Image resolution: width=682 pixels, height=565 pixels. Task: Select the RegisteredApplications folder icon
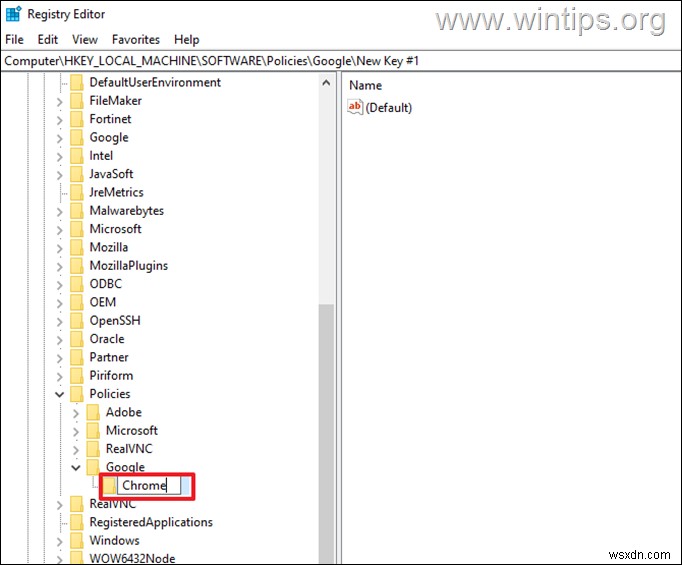pos(77,522)
